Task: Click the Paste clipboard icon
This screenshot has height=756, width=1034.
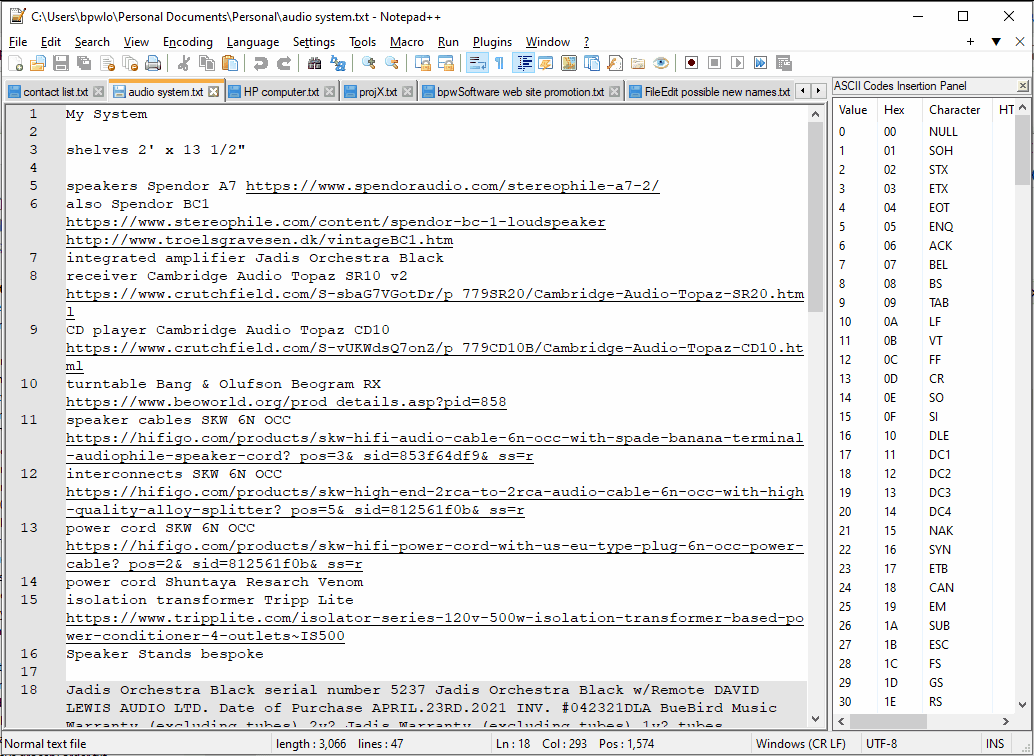Action: point(230,63)
